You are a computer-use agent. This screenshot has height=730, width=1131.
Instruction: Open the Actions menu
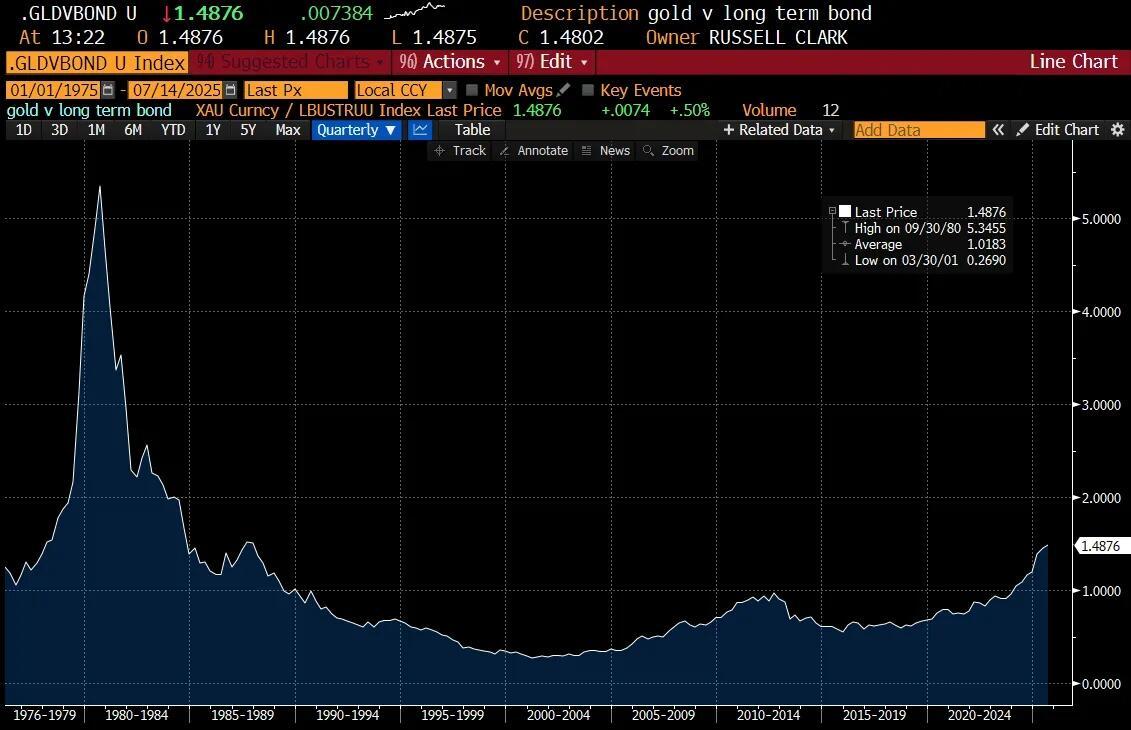pos(448,61)
